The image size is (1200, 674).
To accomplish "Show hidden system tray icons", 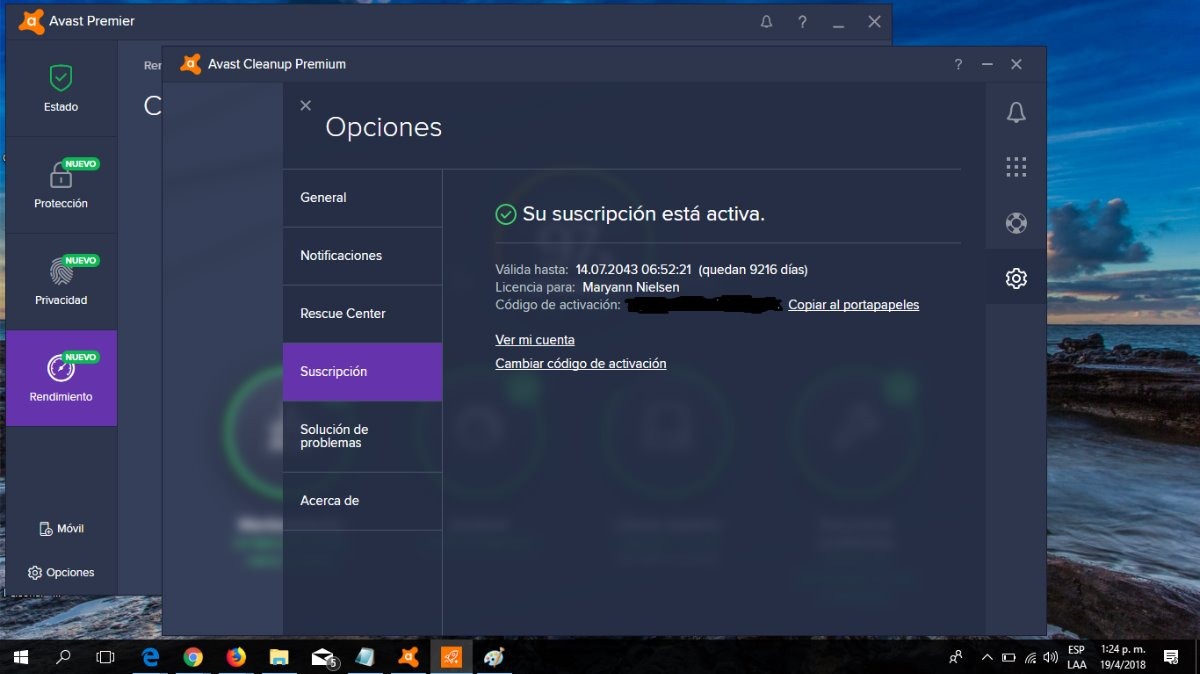I will pos(987,657).
